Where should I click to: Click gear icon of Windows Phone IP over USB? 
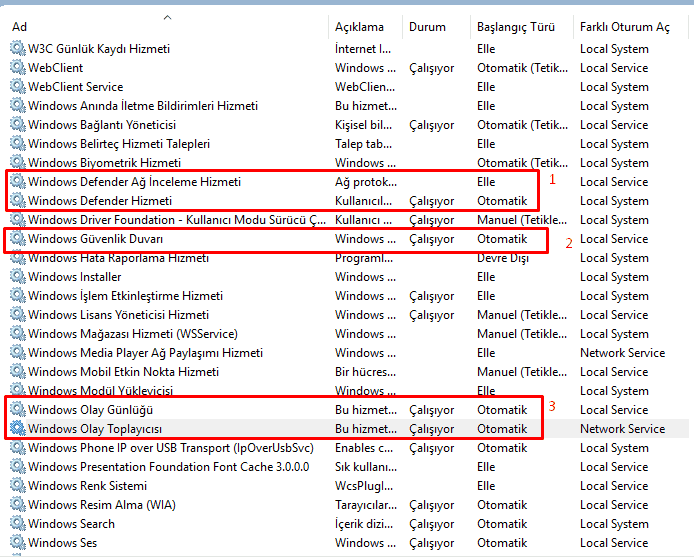pyautogui.click(x=18, y=447)
